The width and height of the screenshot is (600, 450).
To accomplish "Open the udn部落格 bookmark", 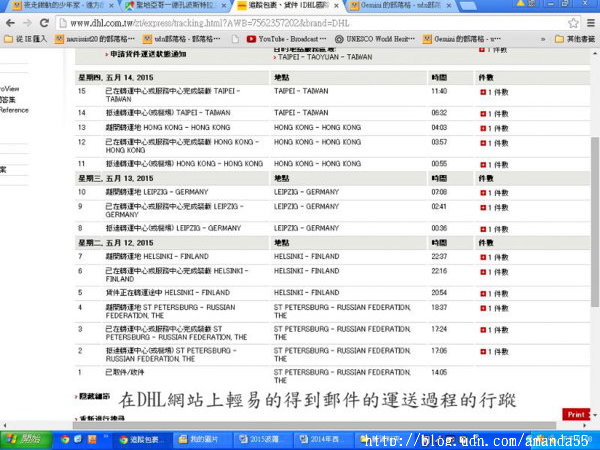I will [181, 39].
